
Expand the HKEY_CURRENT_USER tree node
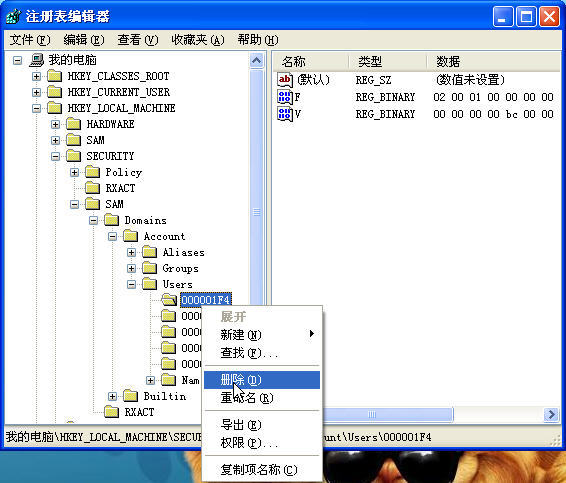36,92
